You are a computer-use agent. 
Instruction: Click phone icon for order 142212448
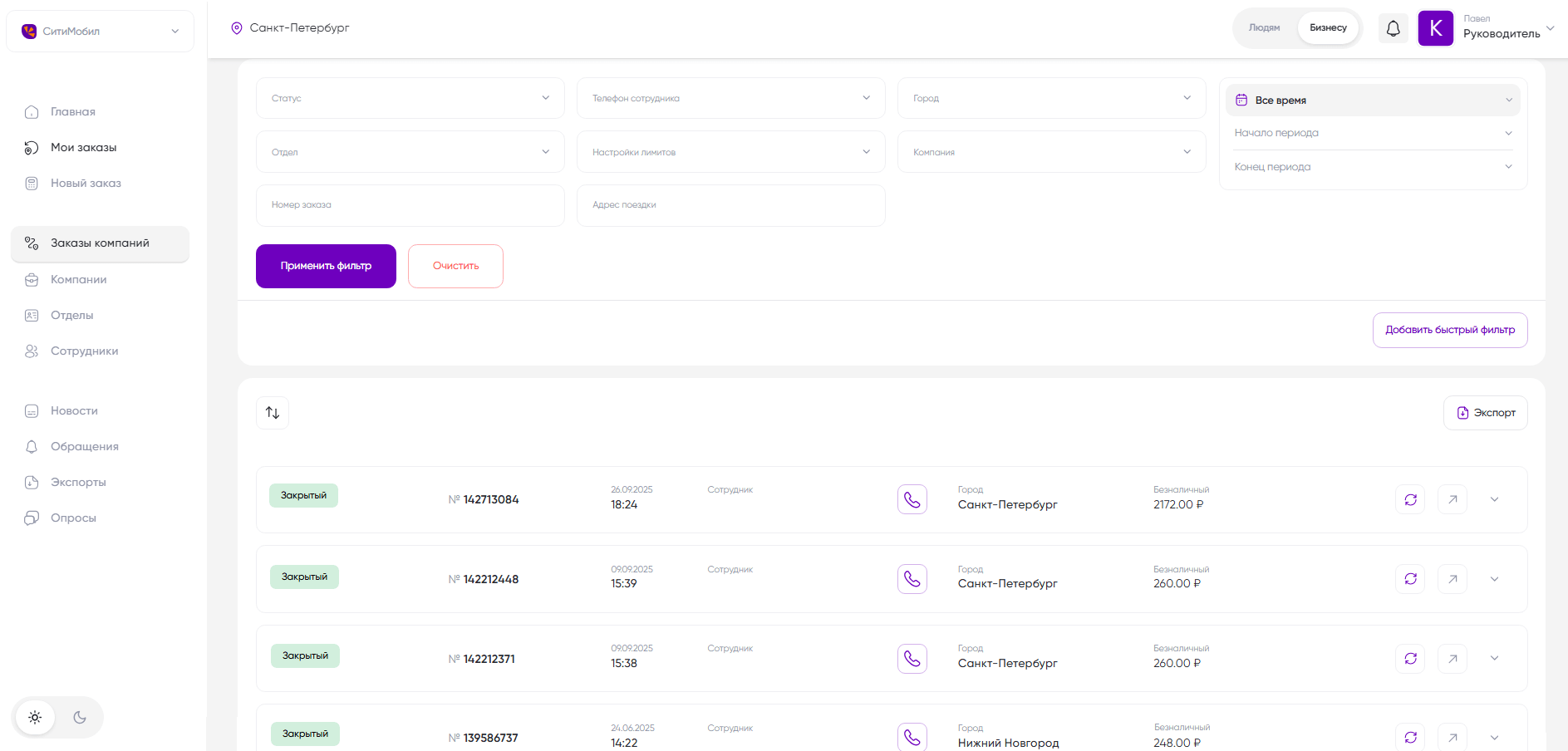pos(912,579)
